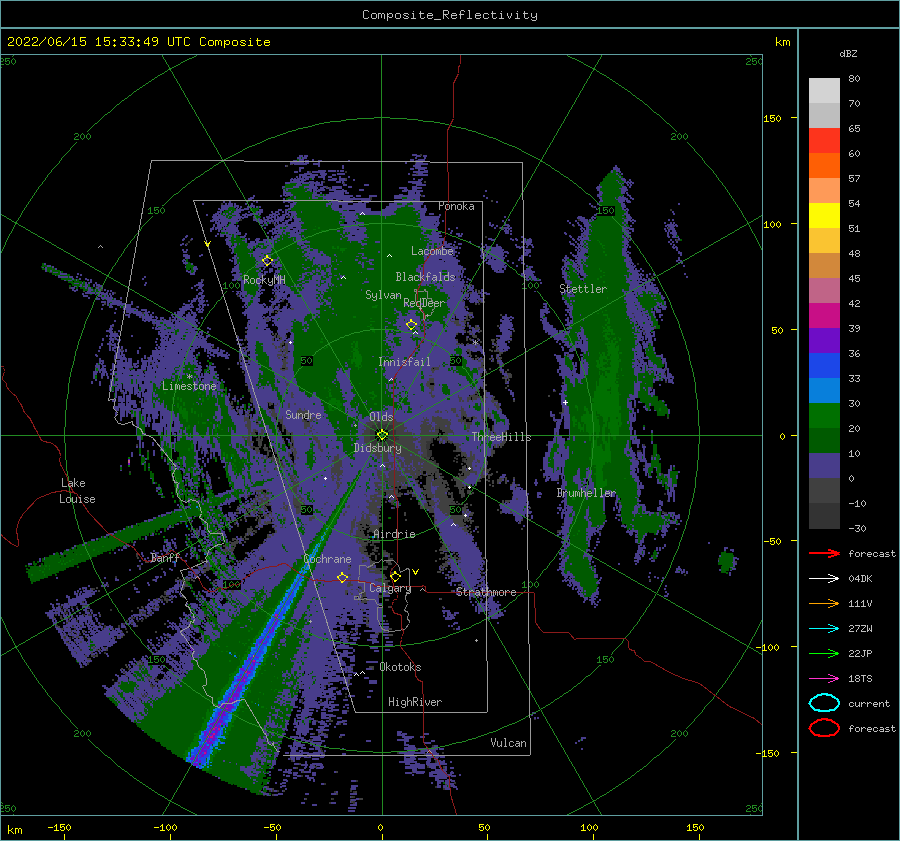Click the Ponoka town label
This screenshot has height=841, width=900.
[x=456, y=206]
